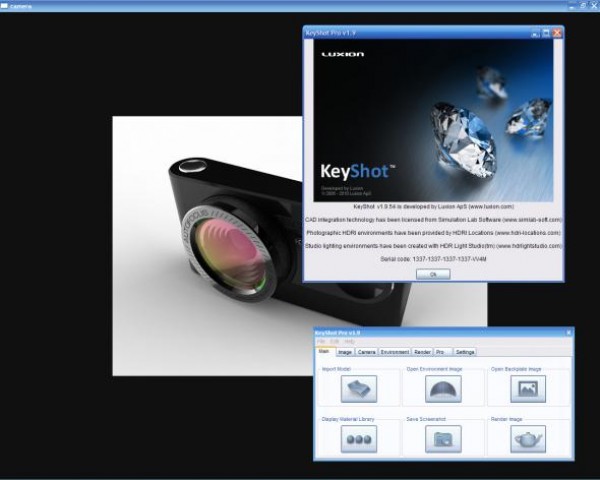
Task: Click the serial code text line
Action: (x=433, y=259)
